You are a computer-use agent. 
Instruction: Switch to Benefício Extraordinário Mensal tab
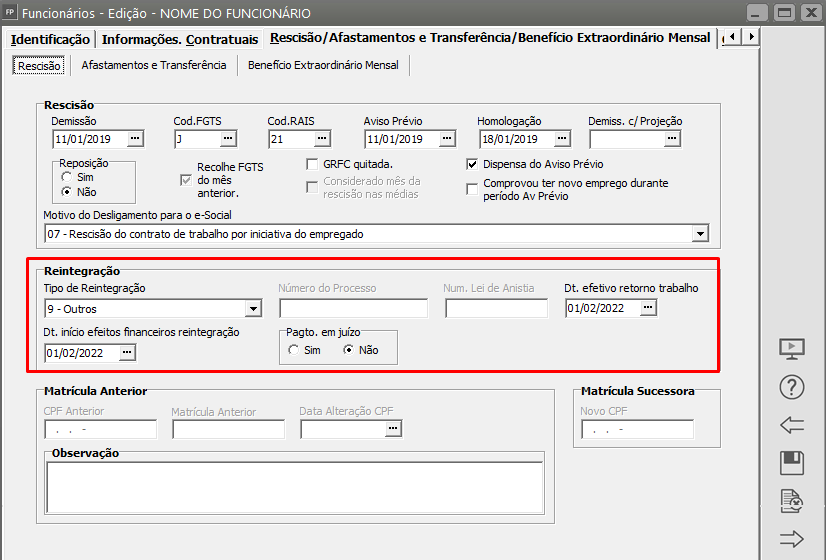coord(323,65)
